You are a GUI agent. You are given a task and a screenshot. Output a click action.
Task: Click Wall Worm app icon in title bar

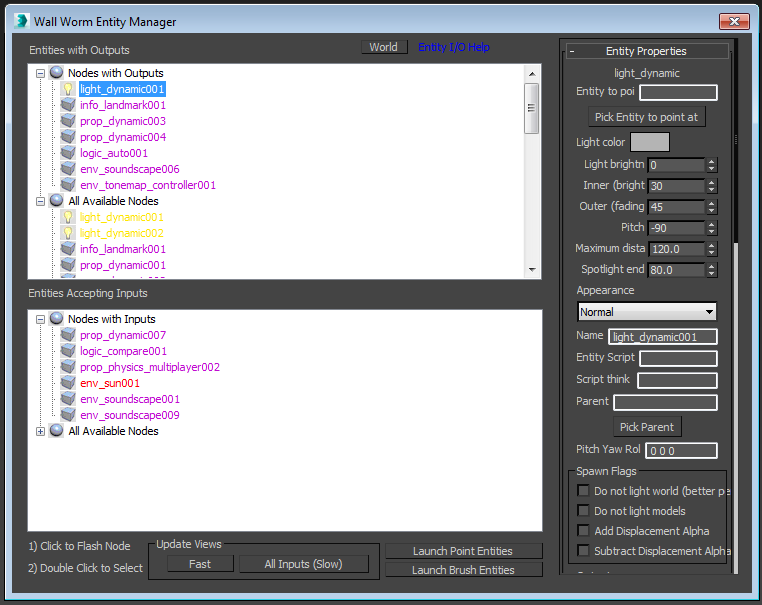22,21
